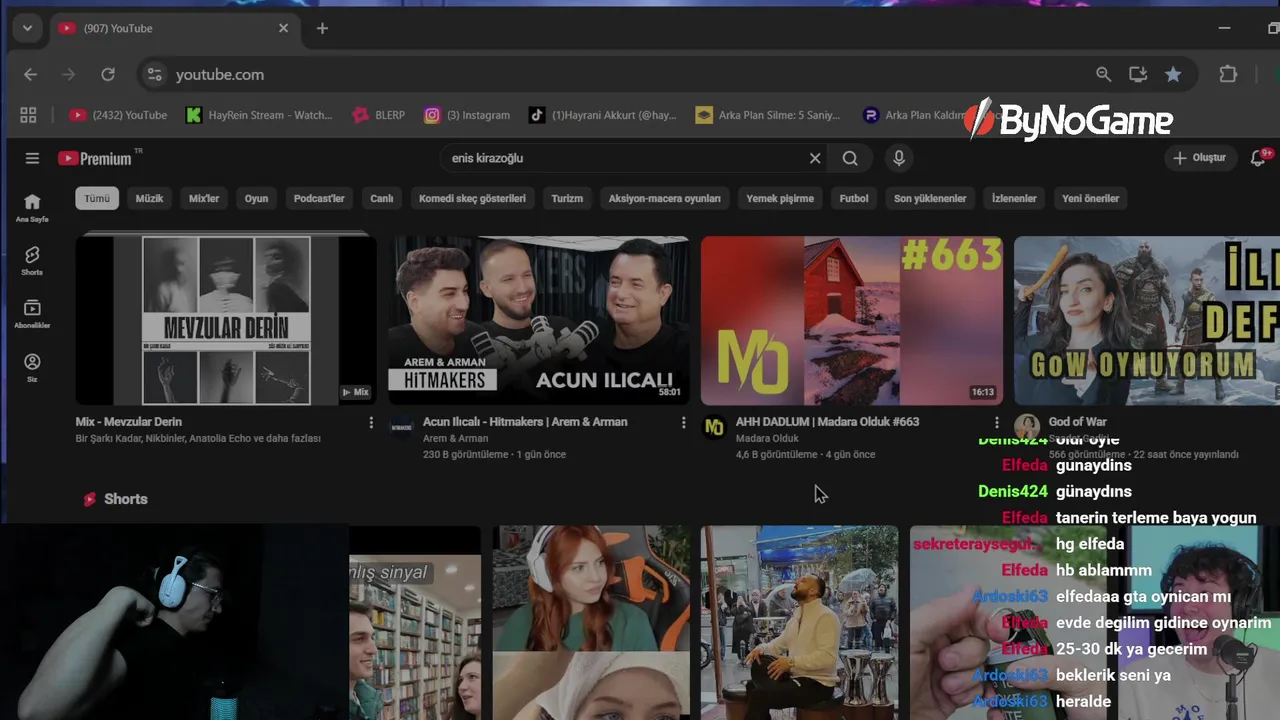
Task: Open Arka Plan Silme bookmark
Action: [768, 115]
